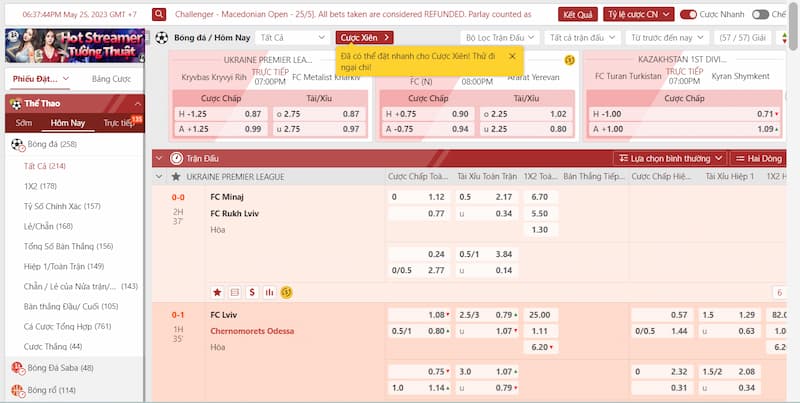The width and height of the screenshot is (800, 403).
Task: Toggle the grey switch right of Cược Nhanh
Action: coord(761,14)
